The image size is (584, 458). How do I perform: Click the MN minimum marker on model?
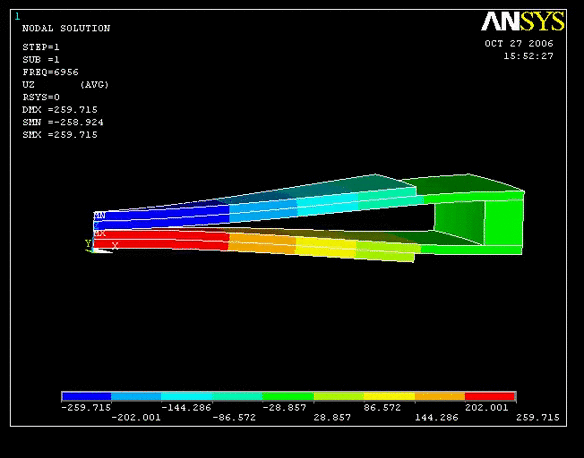tap(99, 216)
